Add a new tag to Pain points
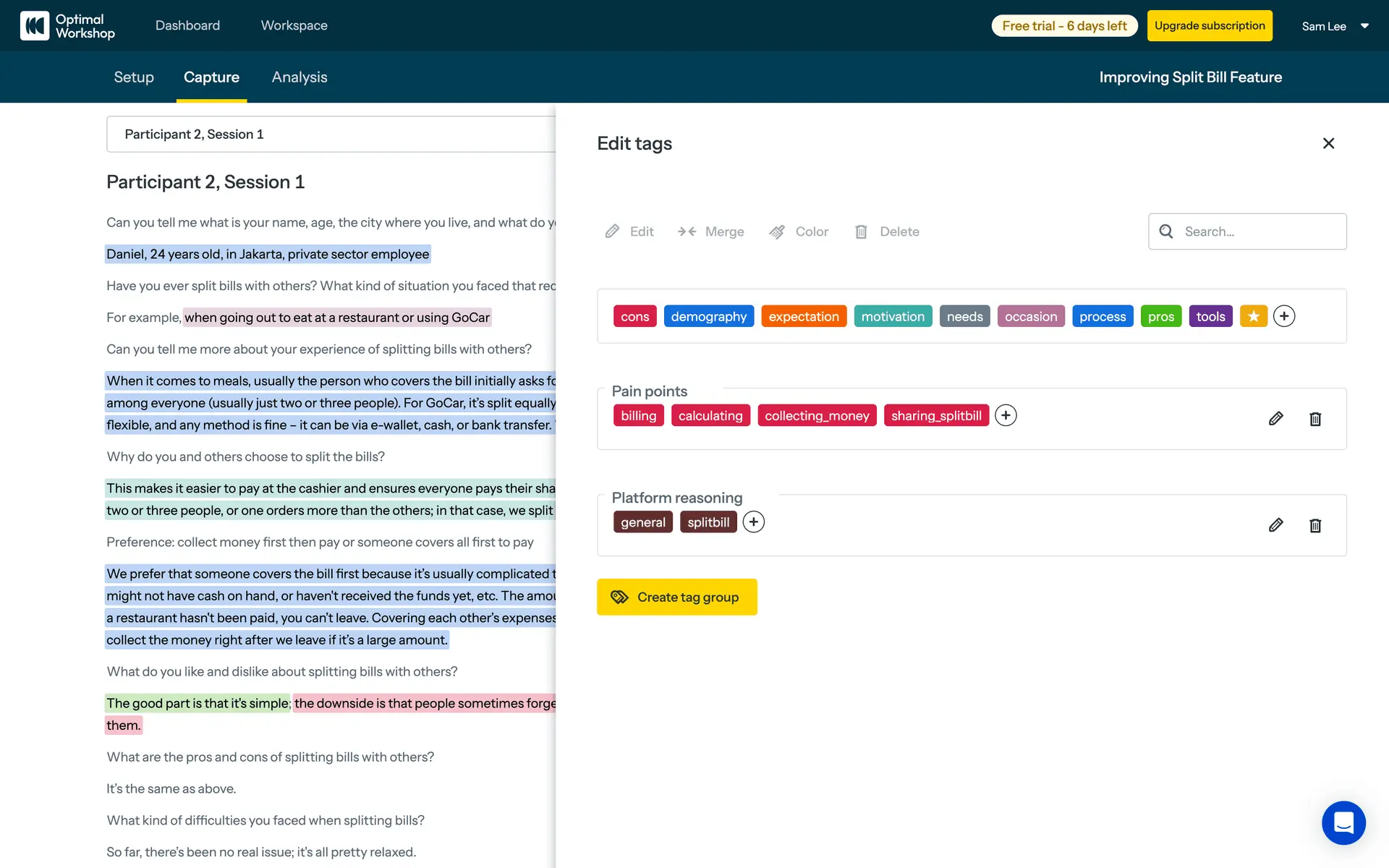Screen dimensions: 1389x868 point(1006,415)
